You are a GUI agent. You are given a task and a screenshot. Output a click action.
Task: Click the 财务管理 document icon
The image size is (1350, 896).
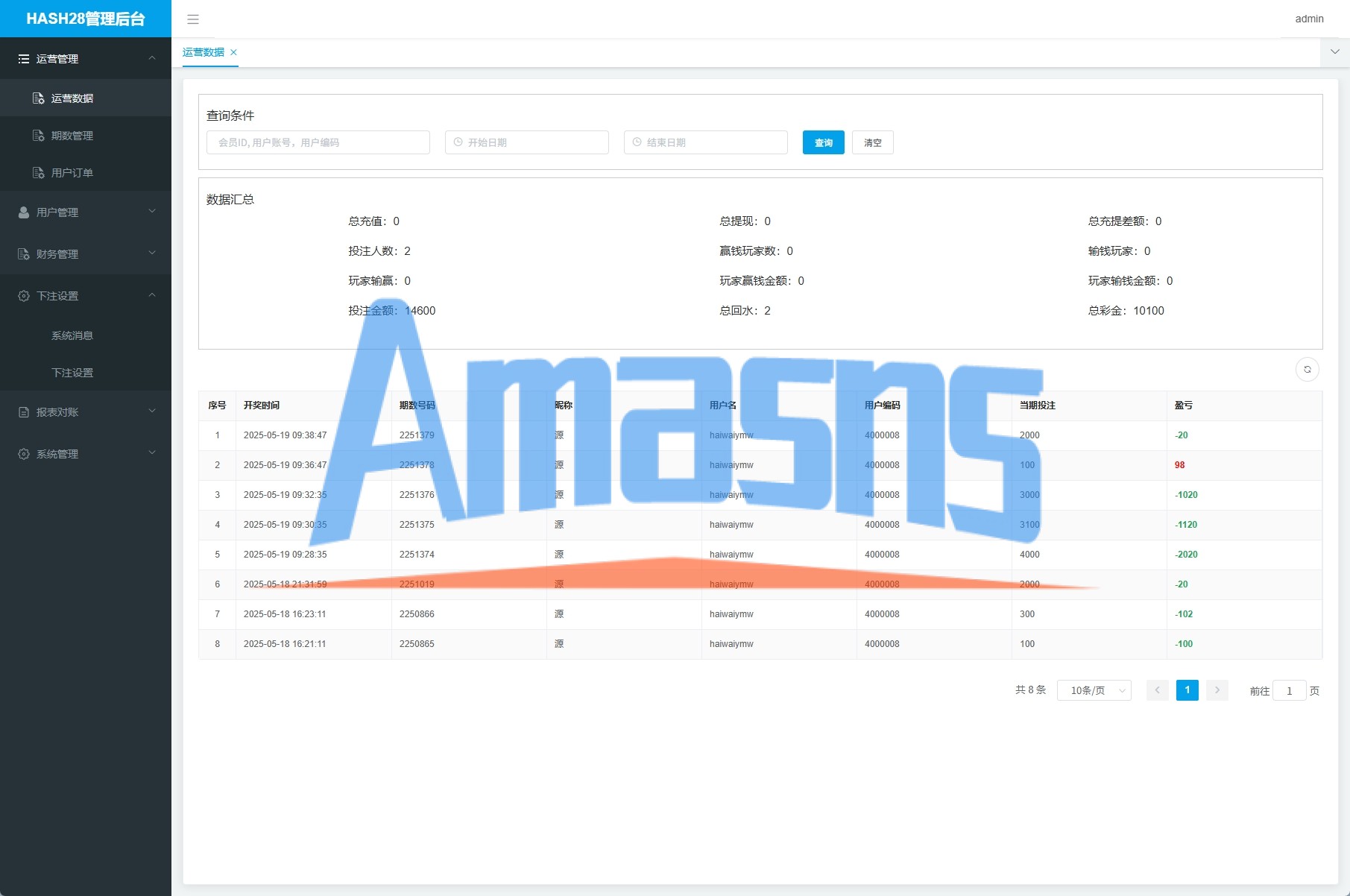[24, 254]
